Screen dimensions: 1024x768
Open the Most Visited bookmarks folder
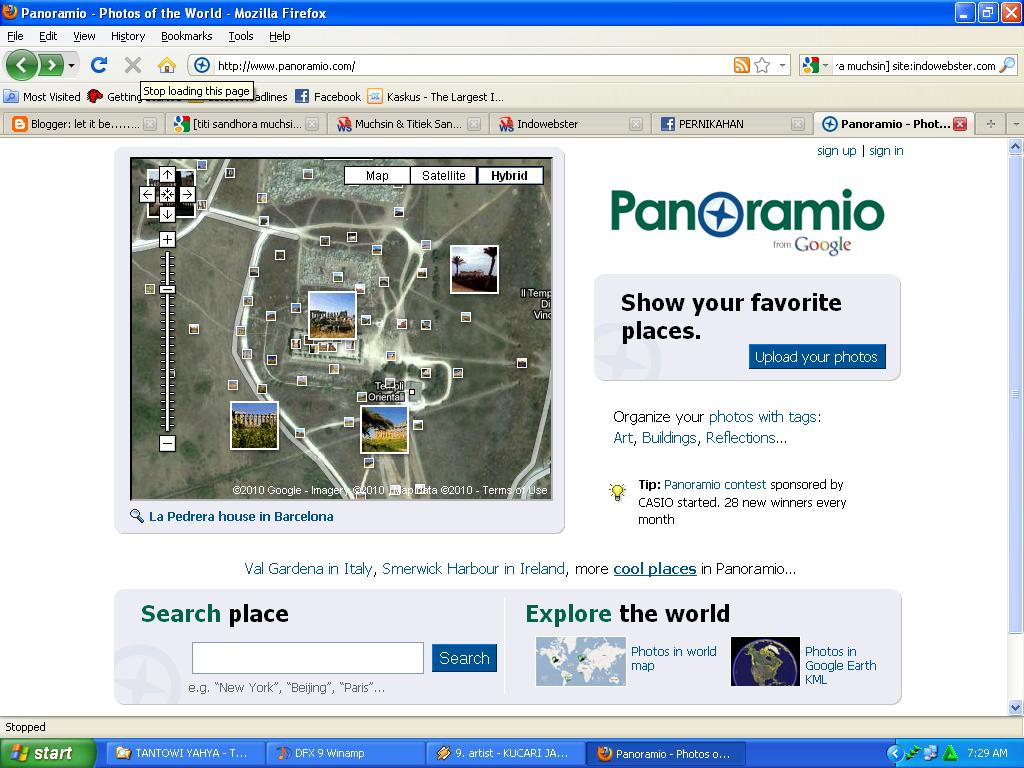42,97
